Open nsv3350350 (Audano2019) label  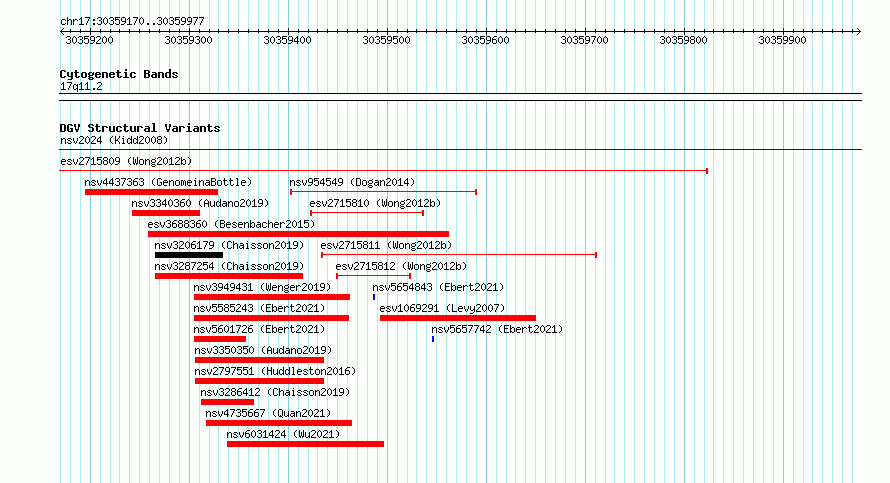(x=263, y=350)
